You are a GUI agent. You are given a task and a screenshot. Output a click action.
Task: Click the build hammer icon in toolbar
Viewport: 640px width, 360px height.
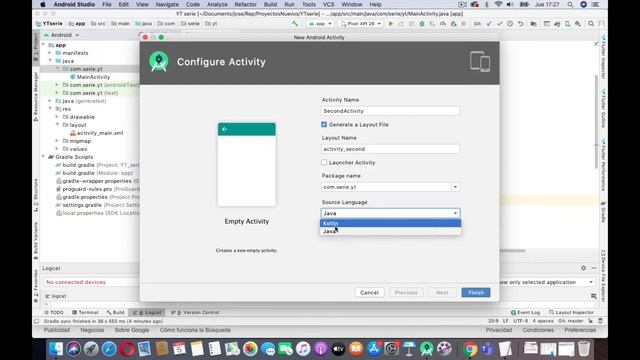tap(295, 24)
